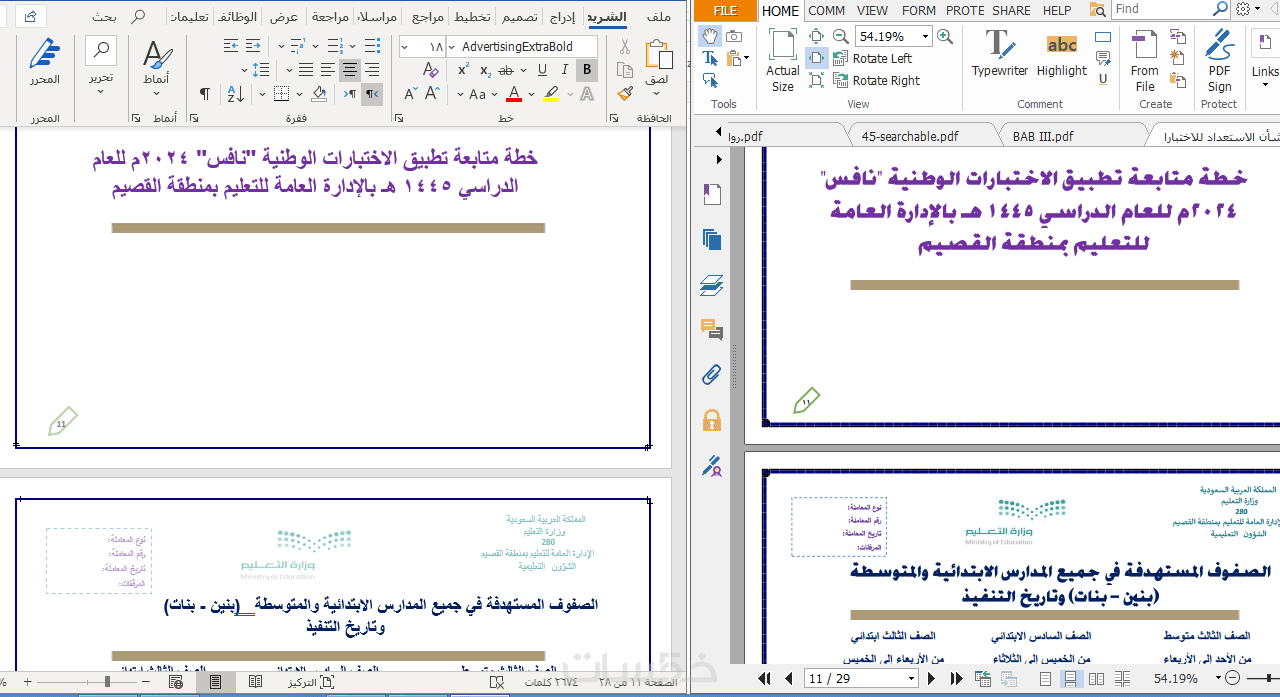
Task: Toggle show paragraph marks in Word
Action: [204, 94]
